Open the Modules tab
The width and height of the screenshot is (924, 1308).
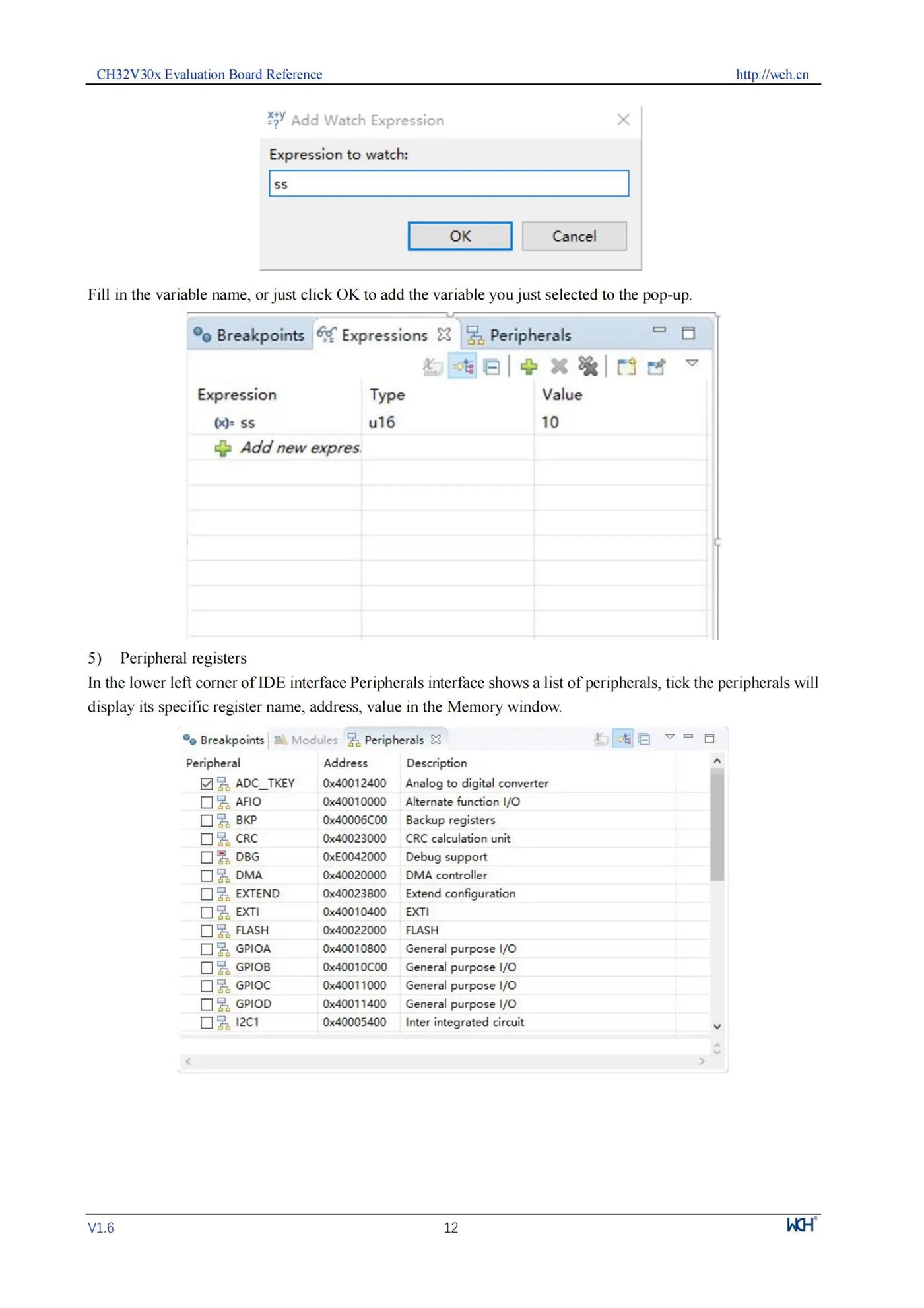pyautogui.click(x=306, y=740)
